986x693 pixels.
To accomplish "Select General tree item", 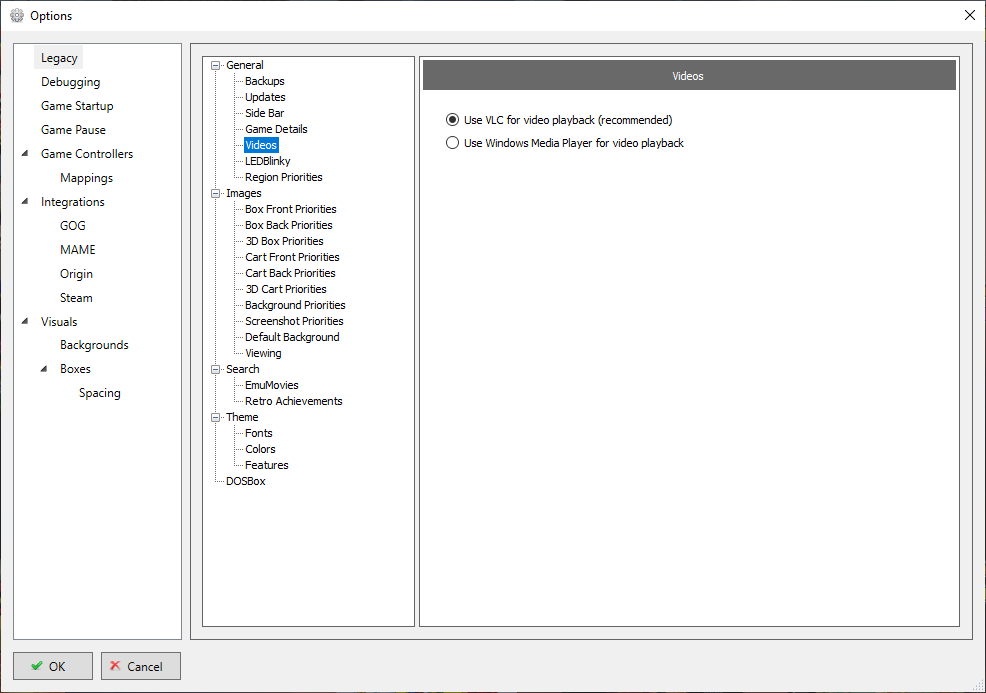I will 245,65.
